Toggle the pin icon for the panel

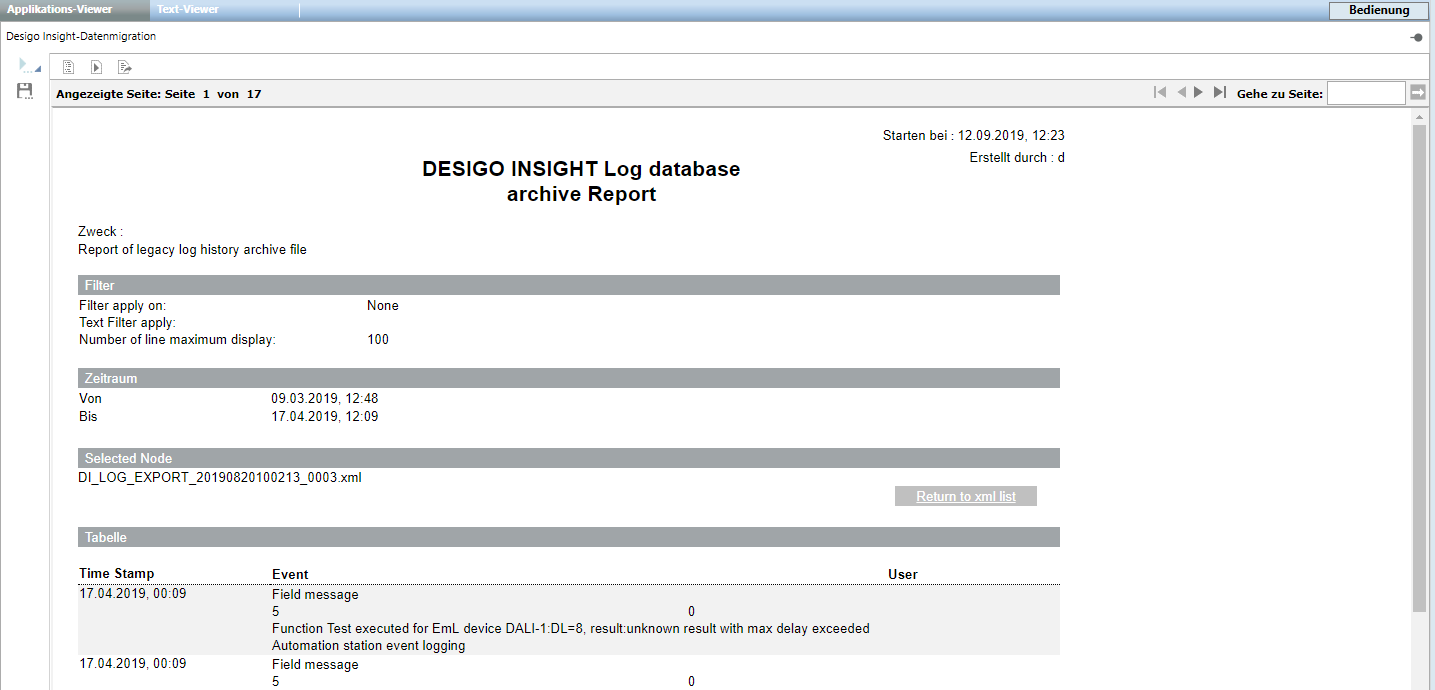[x=1416, y=37]
